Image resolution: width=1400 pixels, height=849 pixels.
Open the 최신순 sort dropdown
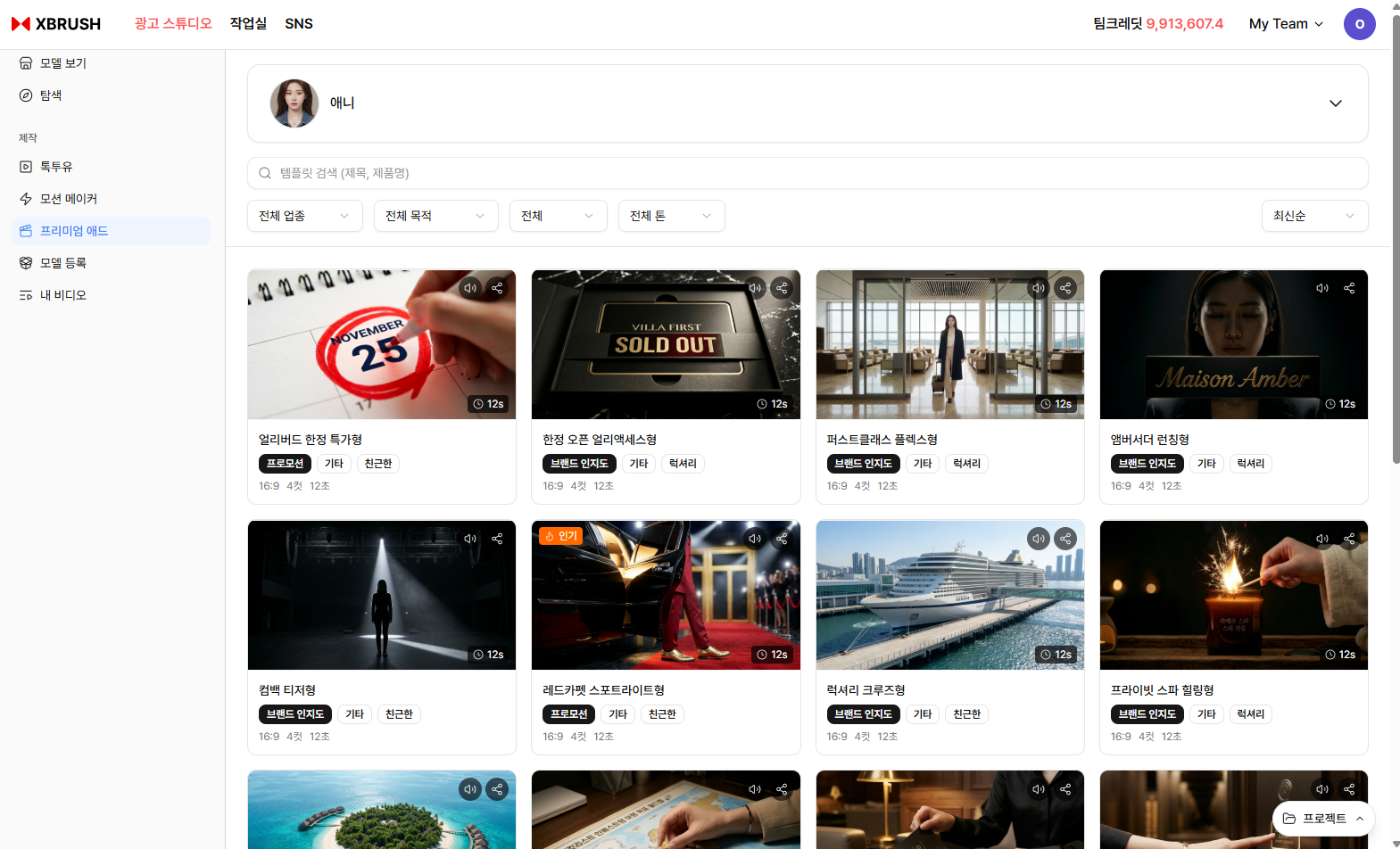(x=1313, y=216)
